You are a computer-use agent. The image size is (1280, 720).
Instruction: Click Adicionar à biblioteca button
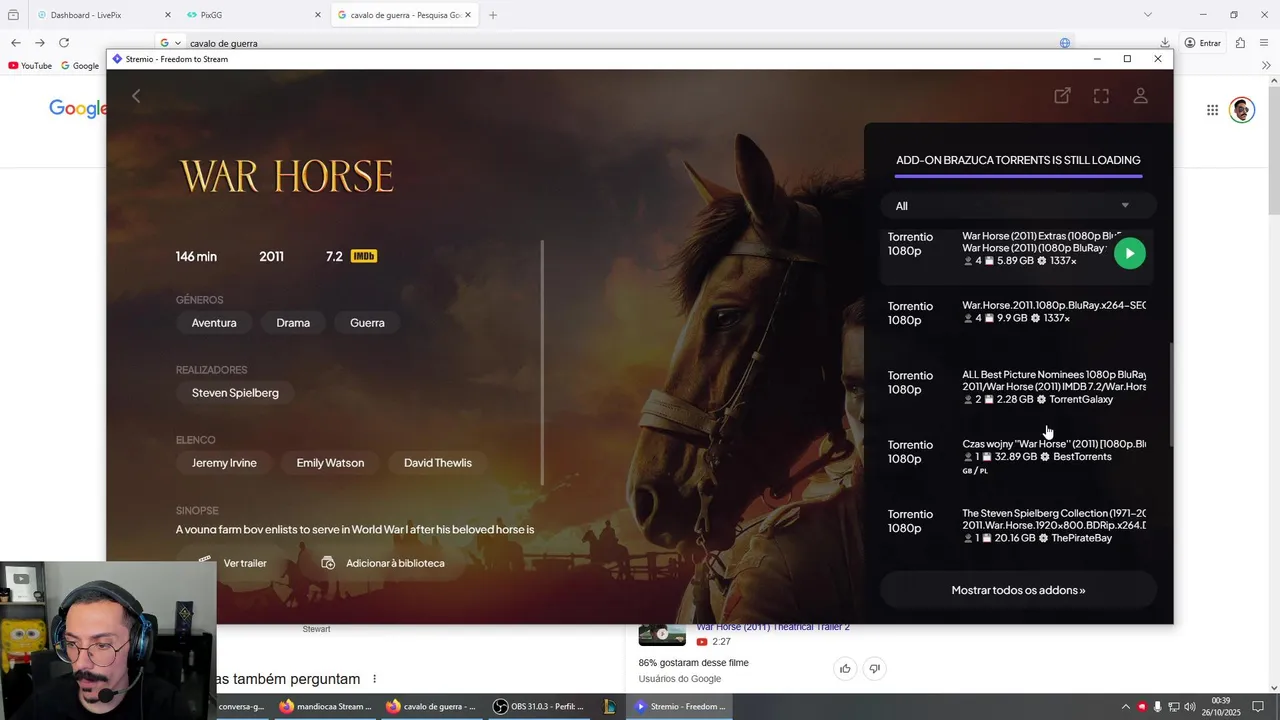point(383,563)
